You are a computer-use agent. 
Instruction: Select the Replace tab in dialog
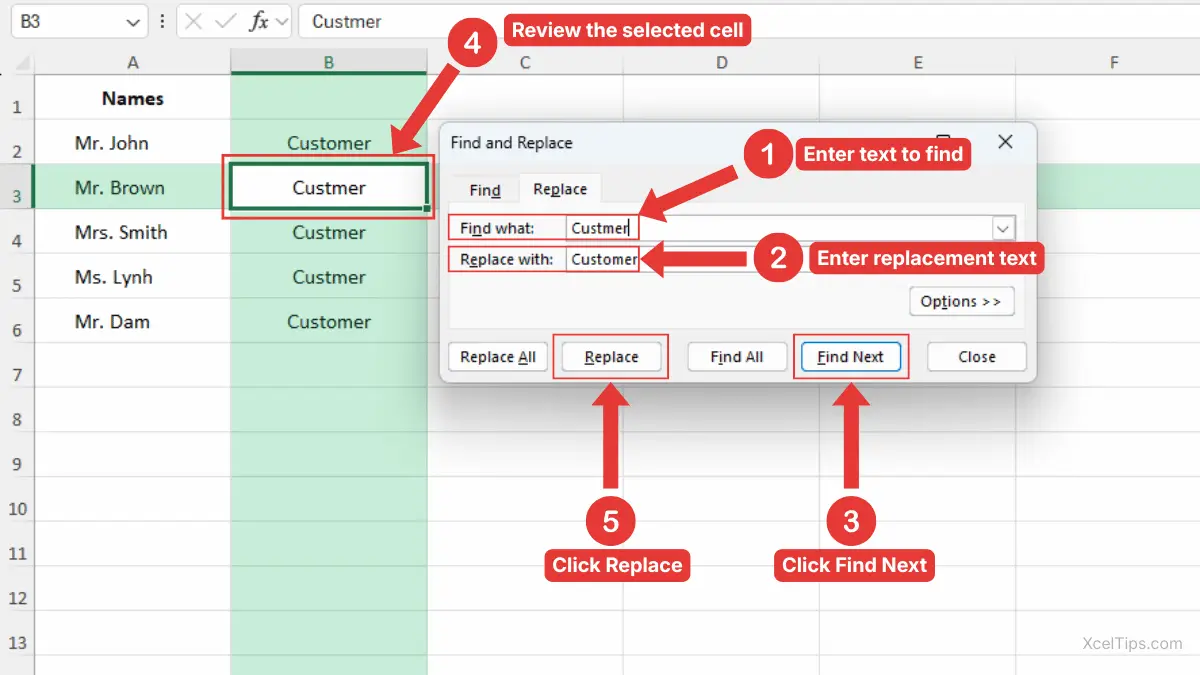coord(560,189)
